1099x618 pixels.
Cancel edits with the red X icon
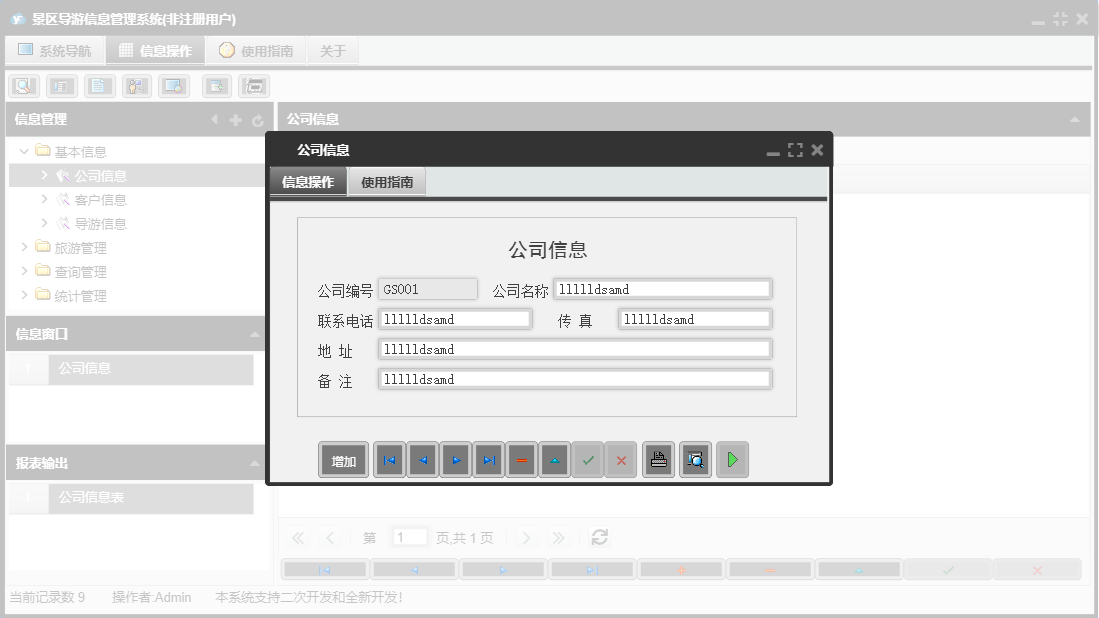click(x=621, y=459)
